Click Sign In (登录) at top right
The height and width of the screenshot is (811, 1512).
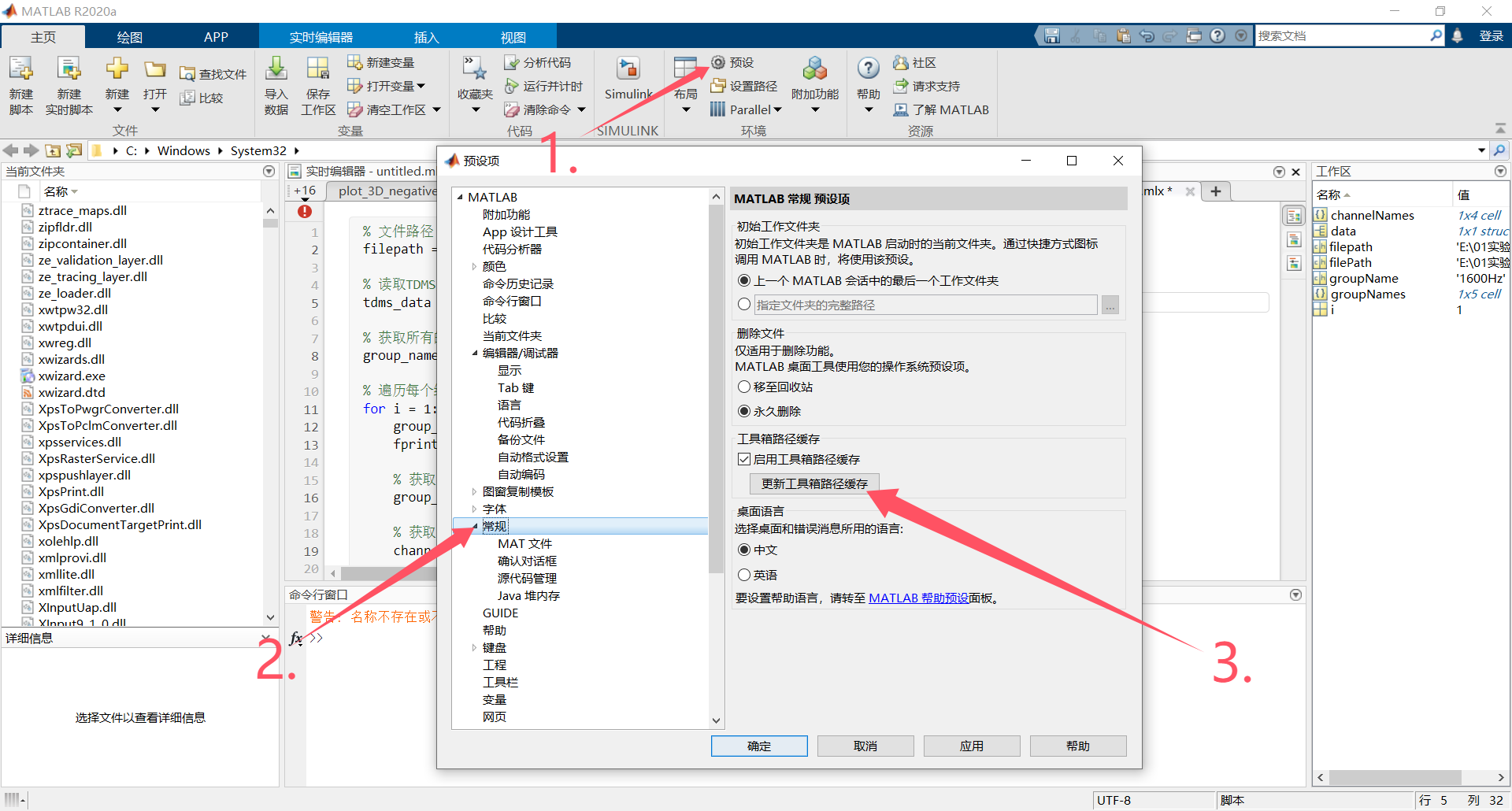(1491, 35)
